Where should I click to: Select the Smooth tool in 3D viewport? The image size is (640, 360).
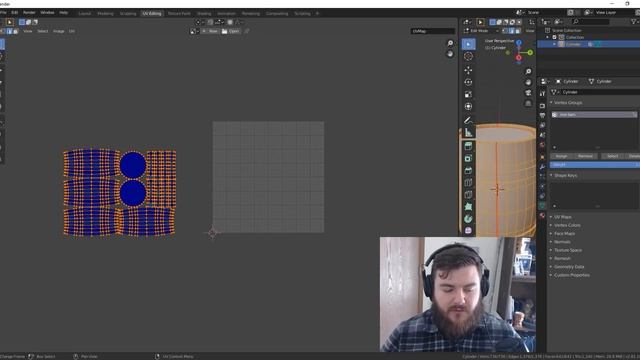tap(468, 231)
